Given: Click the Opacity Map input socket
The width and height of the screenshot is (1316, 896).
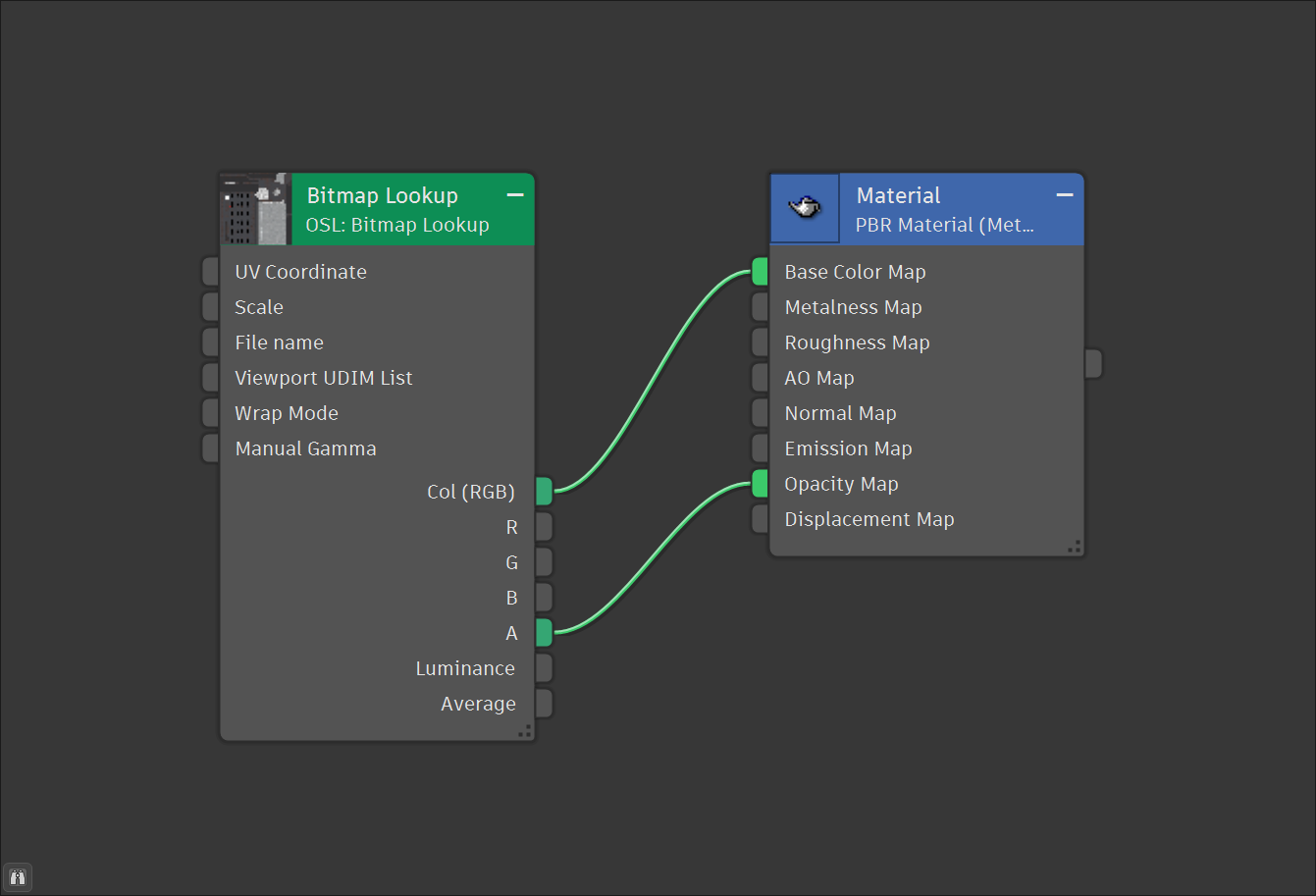Looking at the screenshot, I should (761, 484).
